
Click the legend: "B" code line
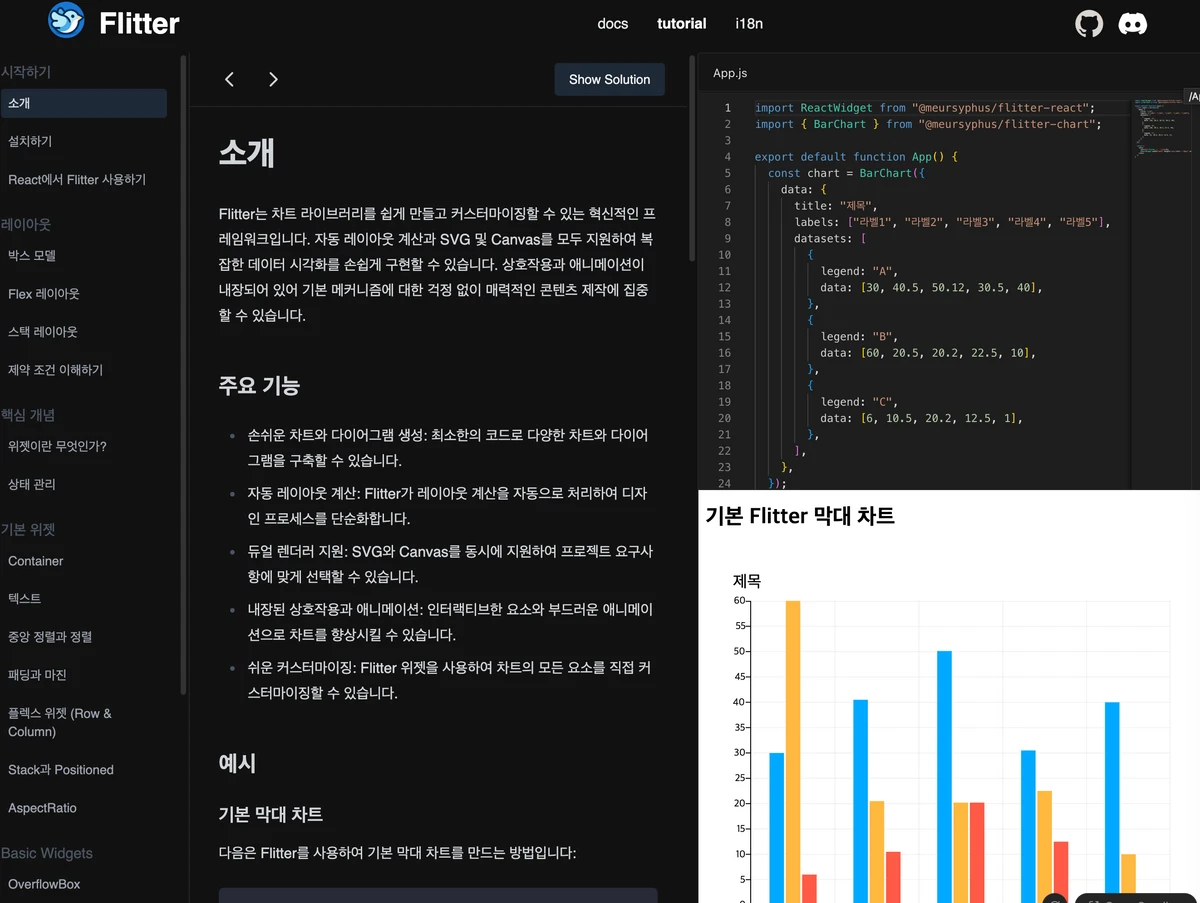[860, 336]
